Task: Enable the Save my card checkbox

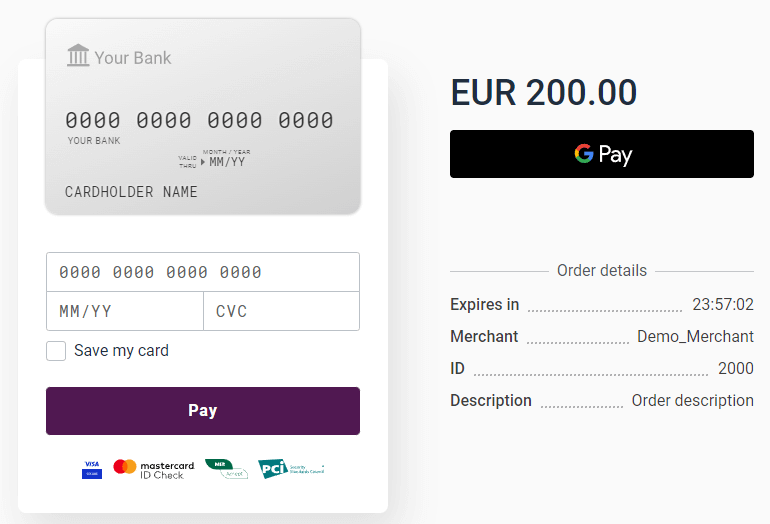Action: coord(56,351)
